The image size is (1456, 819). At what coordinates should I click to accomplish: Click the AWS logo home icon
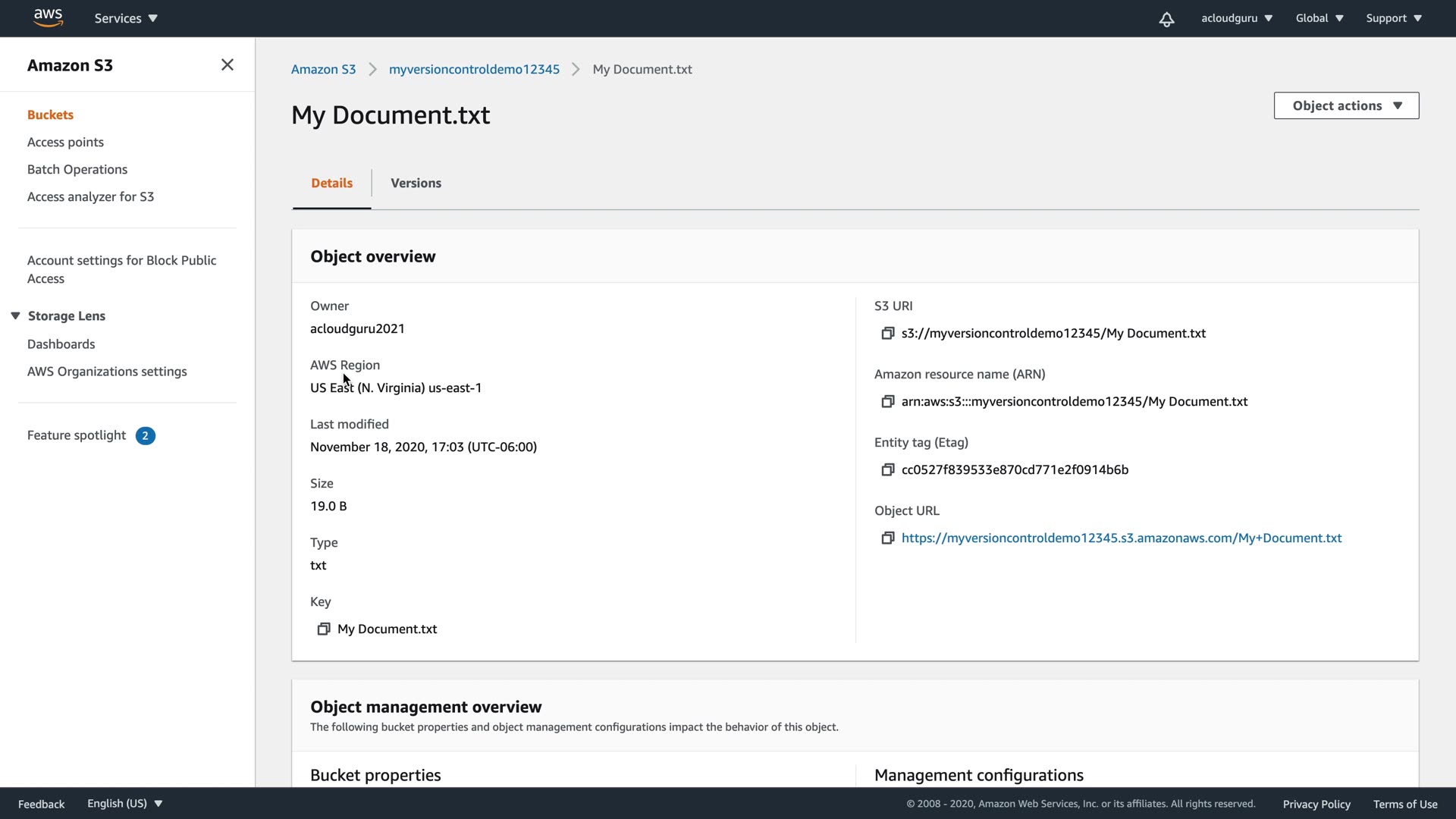[x=48, y=17]
